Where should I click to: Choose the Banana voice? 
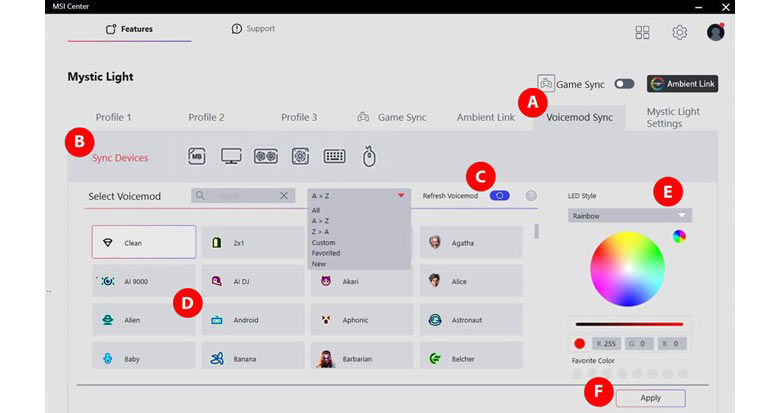253,355
